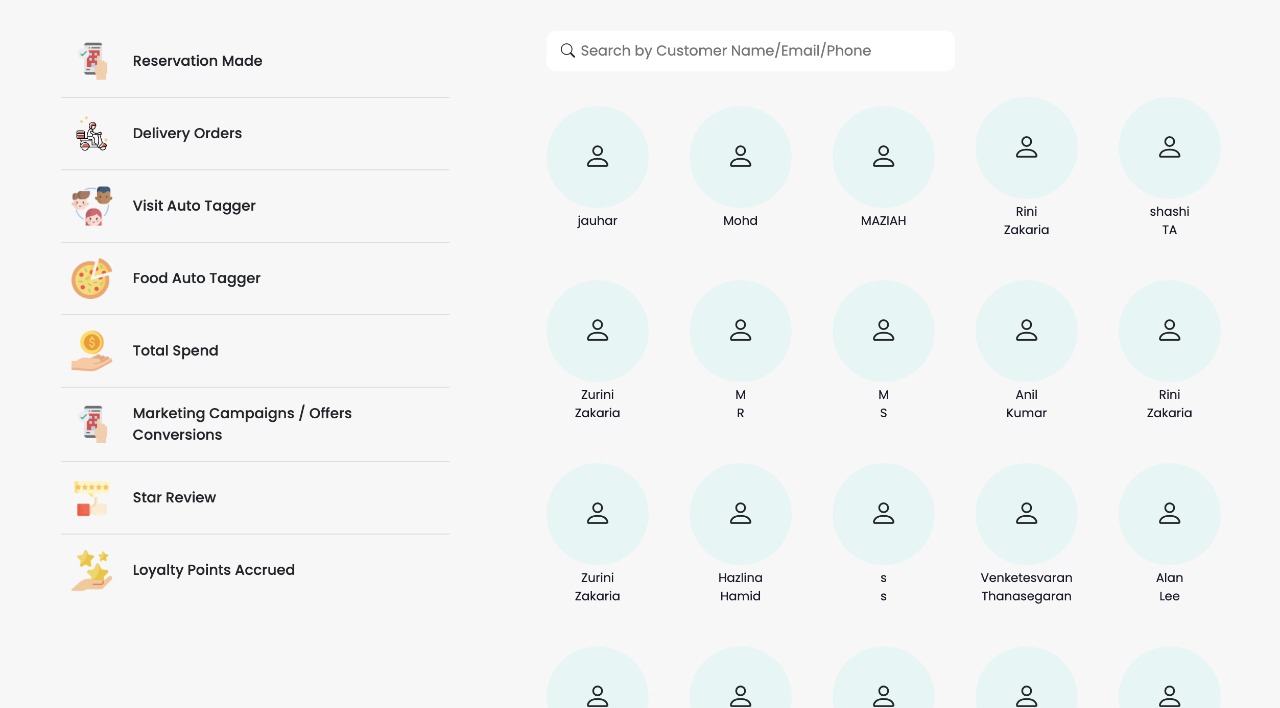Click the Total Spend coin icon
Viewport: 1280px width, 708px height.
point(91,351)
